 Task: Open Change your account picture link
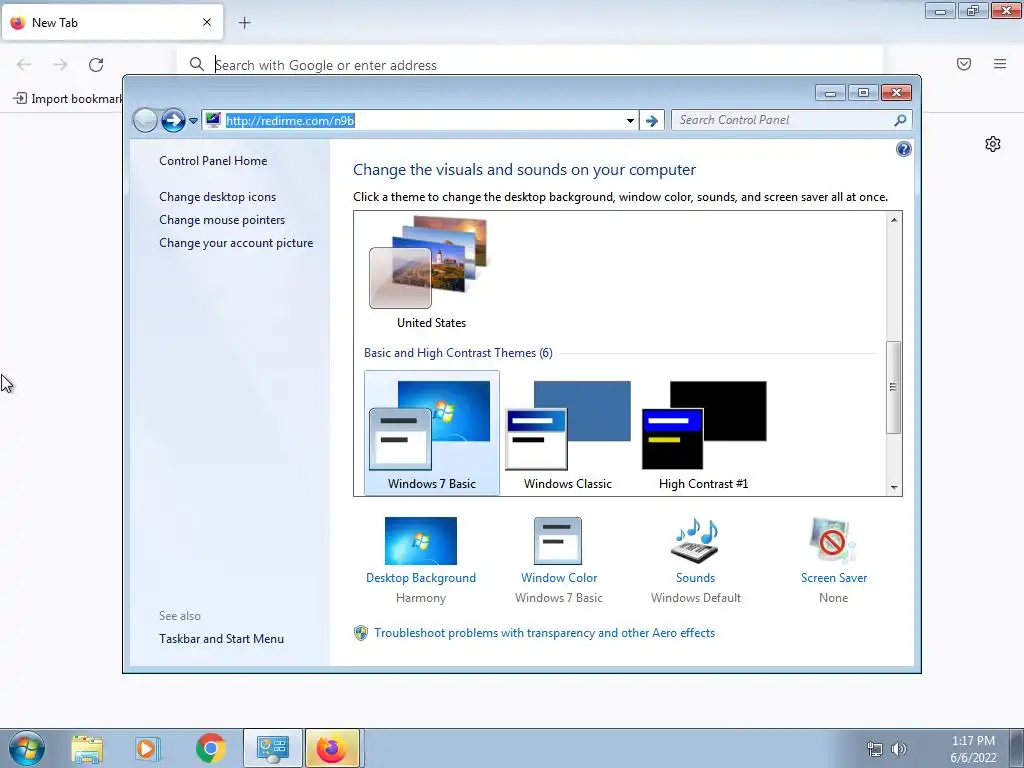[236, 243]
